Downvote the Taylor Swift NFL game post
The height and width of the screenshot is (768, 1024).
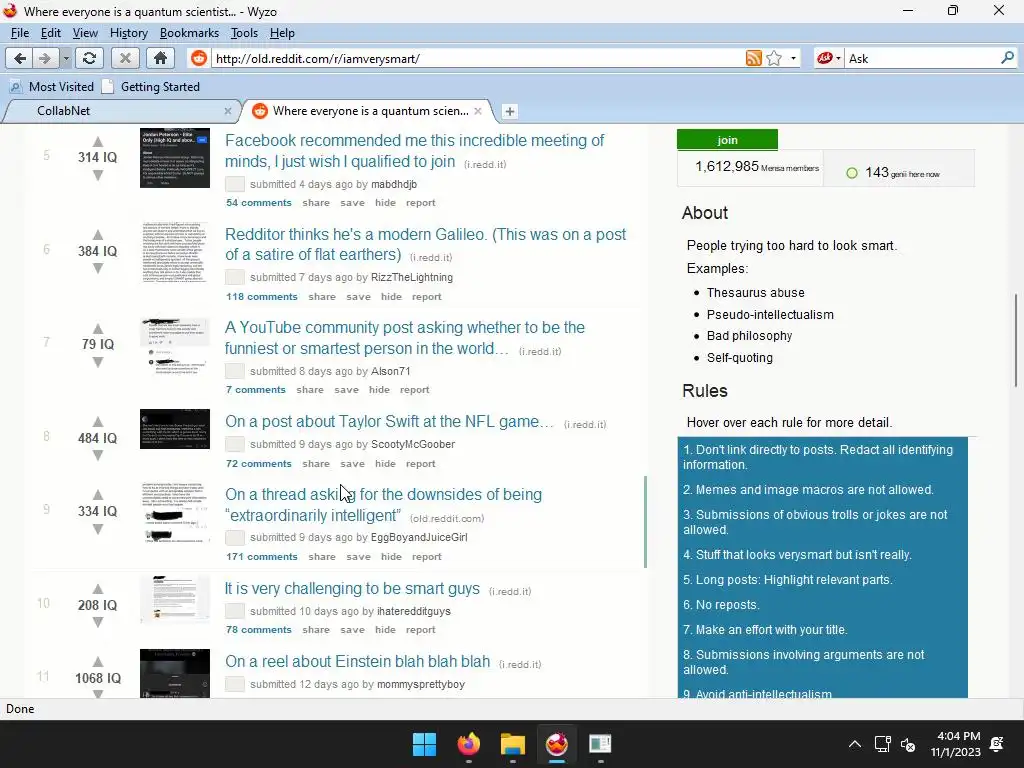coord(97,455)
